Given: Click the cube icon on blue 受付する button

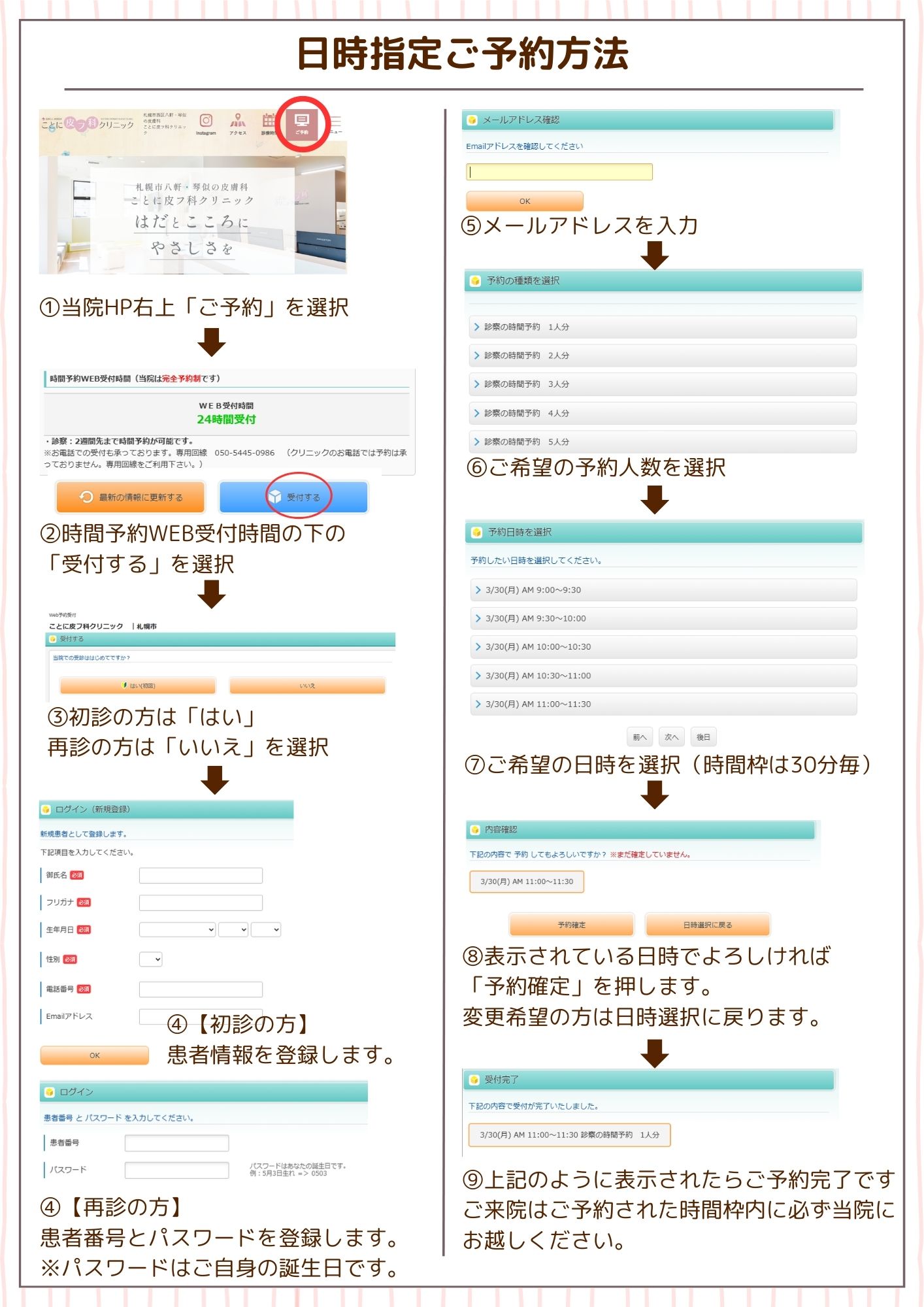Looking at the screenshot, I should click(275, 497).
